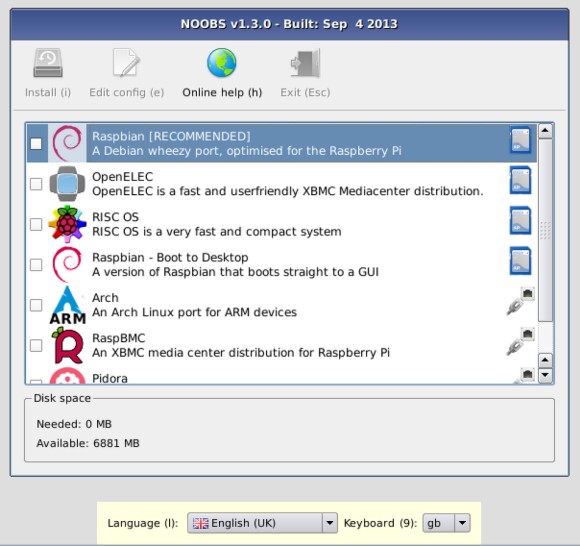This screenshot has width=580, height=546.
Task: Open Edit config pencil icon
Action: (126, 63)
